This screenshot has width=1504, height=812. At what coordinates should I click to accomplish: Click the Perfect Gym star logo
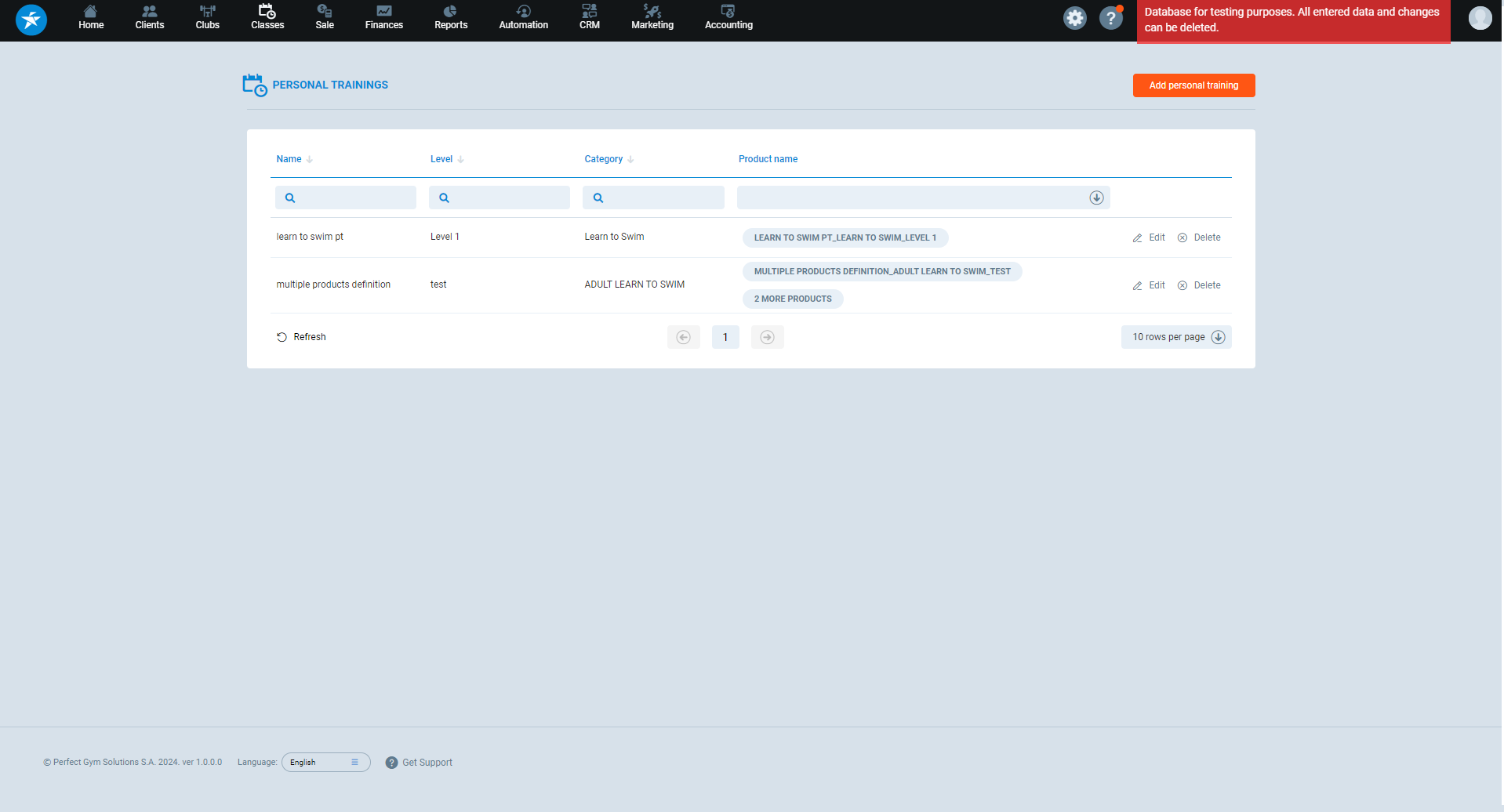tap(31, 20)
